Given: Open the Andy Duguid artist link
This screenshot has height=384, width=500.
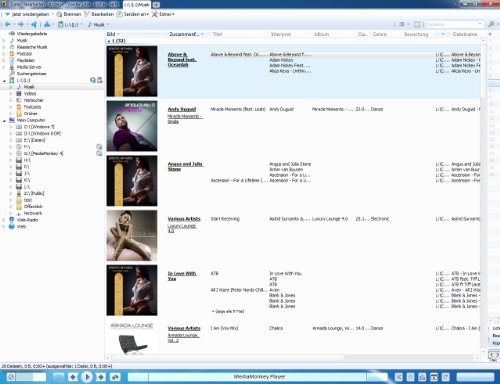Looking at the screenshot, I should click(x=182, y=109).
